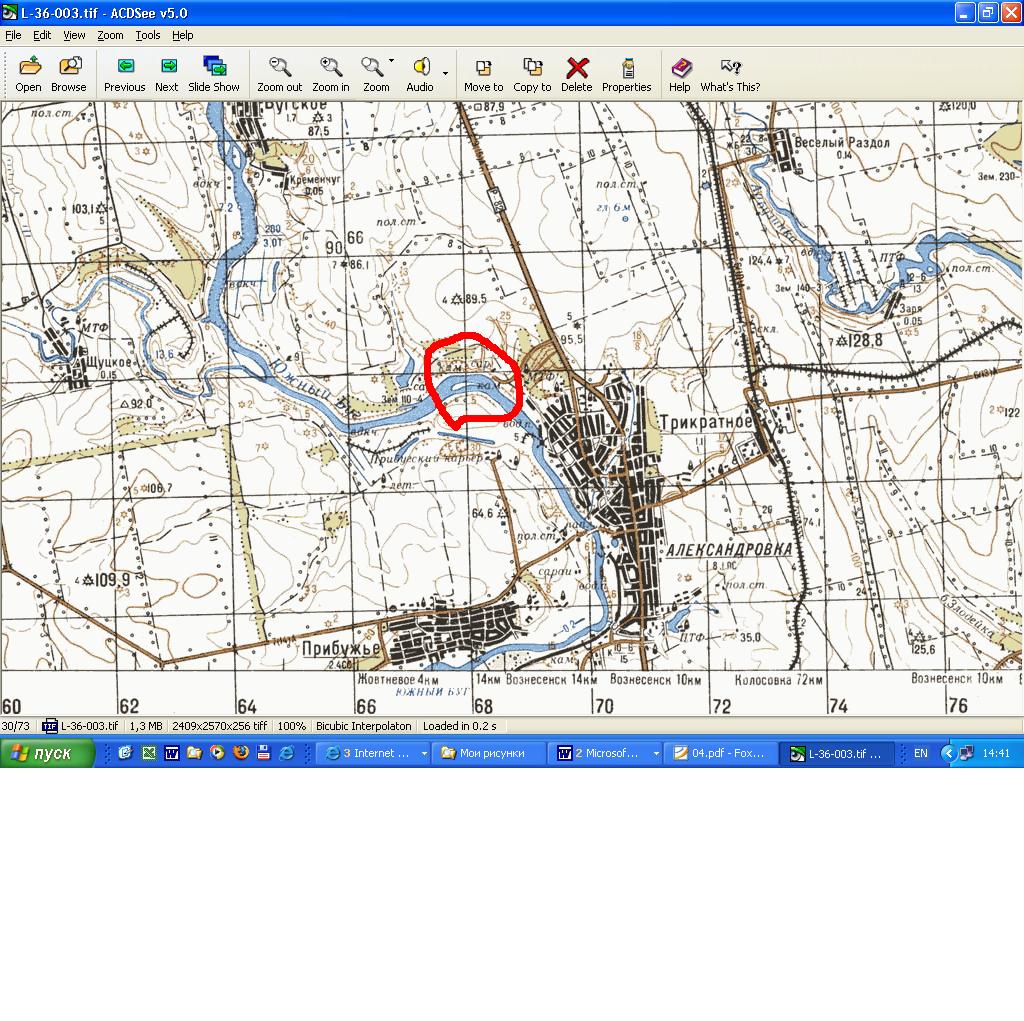Click the Copy to toolbar button
The image size is (1024, 1021).
pyautogui.click(x=532, y=74)
